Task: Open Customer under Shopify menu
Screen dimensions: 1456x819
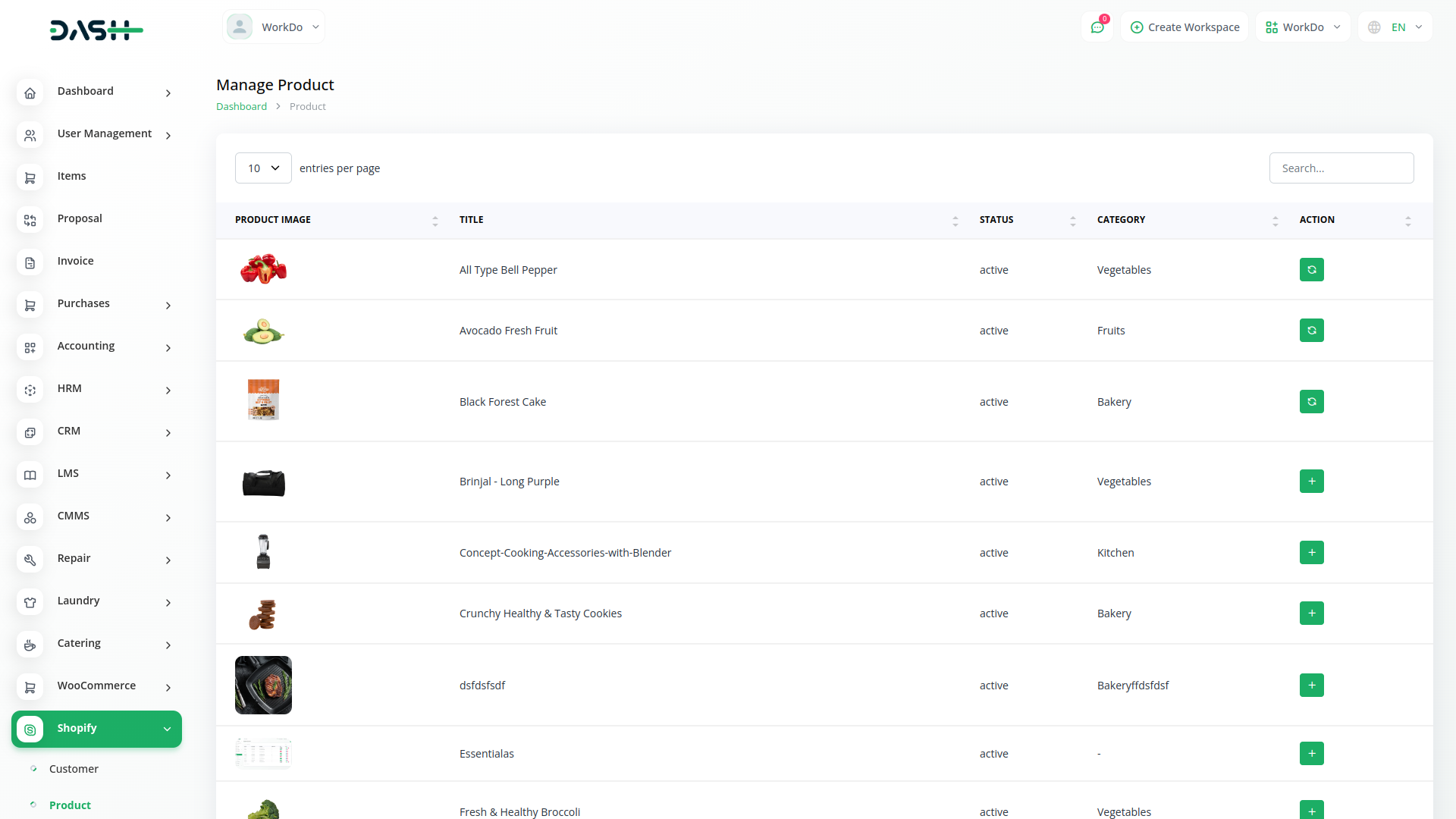Action: (x=74, y=769)
